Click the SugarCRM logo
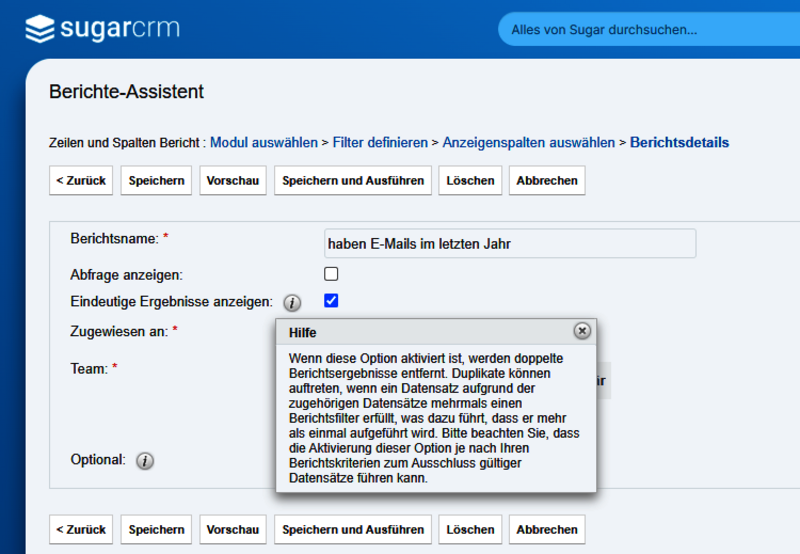800x554 pixels. (103, 28)
